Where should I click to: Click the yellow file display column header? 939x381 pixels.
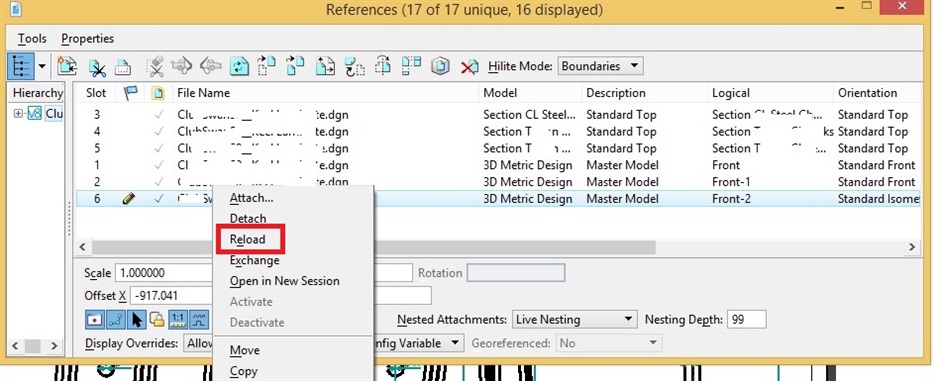pos(157,93)
